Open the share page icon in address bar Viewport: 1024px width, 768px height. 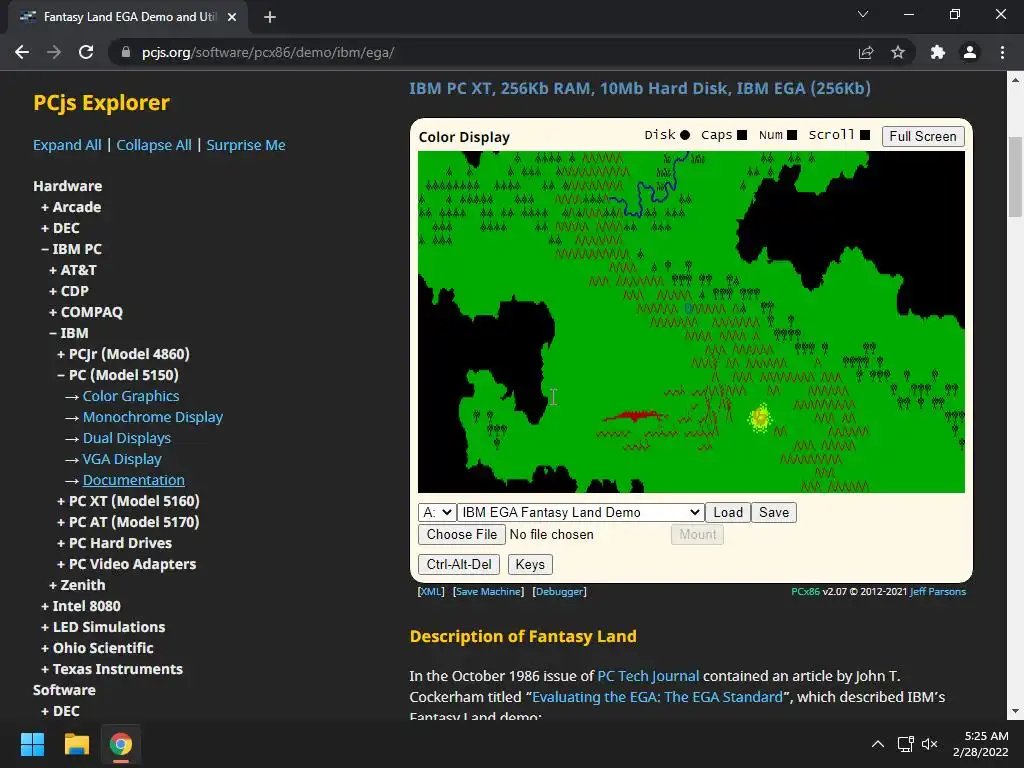[866, 52]
